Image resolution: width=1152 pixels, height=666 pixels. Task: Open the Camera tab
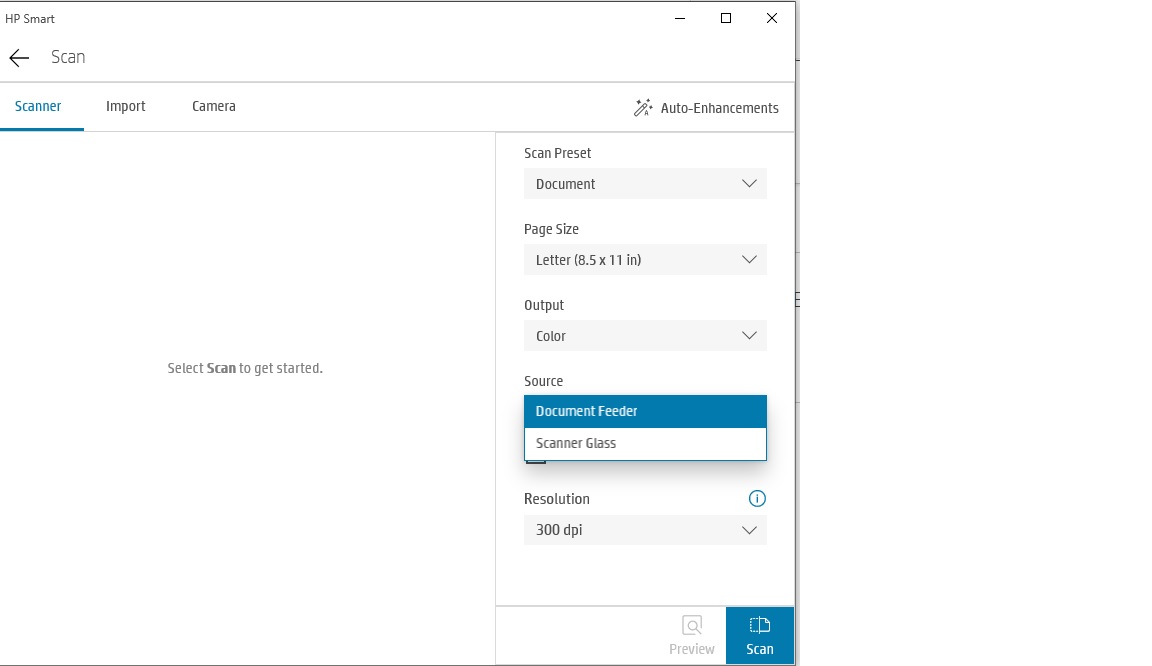213,105
